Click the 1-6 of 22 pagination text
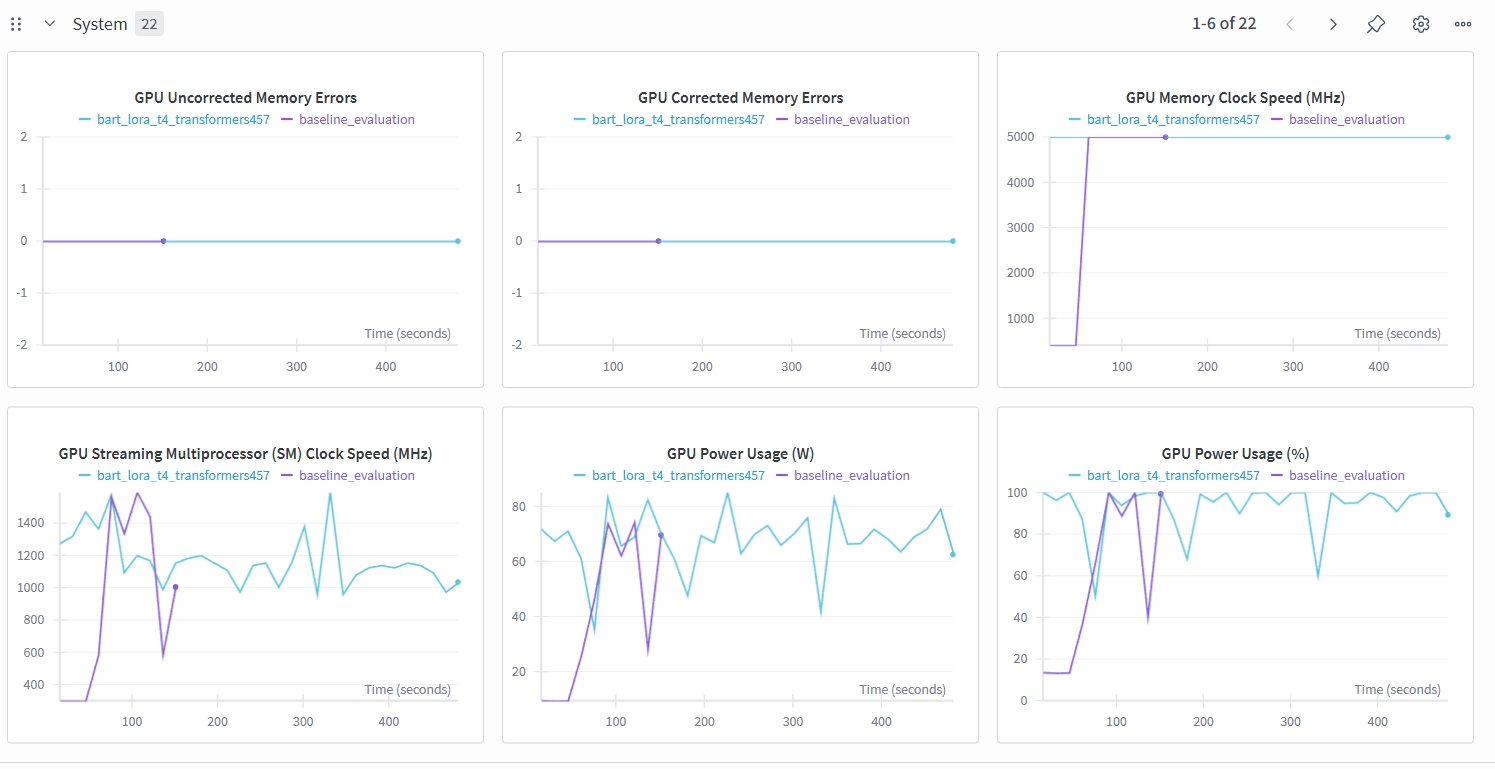The height and width of the screenshot is (769, 1495). 1223,24
